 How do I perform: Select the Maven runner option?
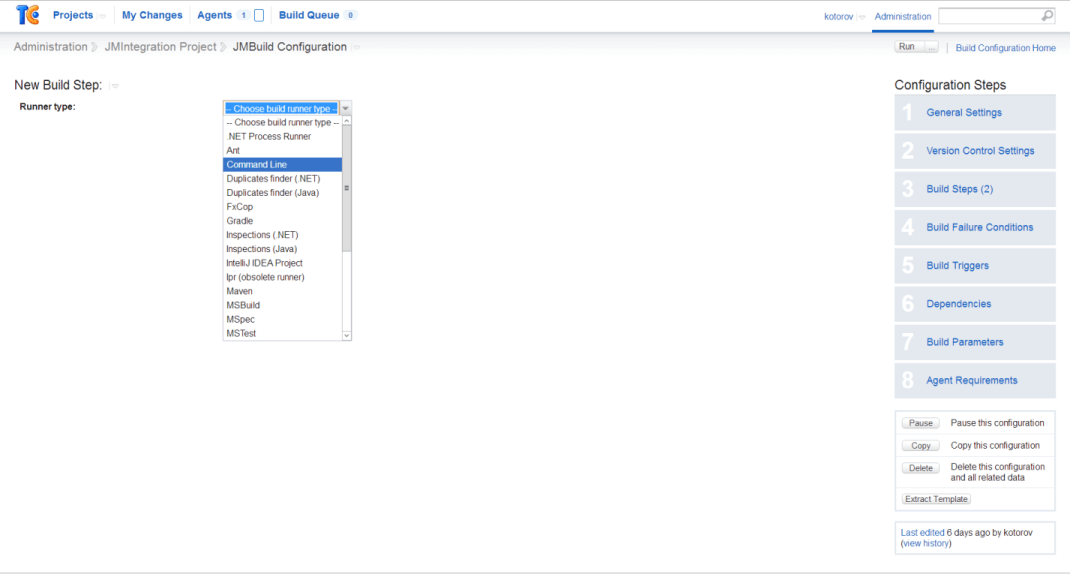point(283,291)
